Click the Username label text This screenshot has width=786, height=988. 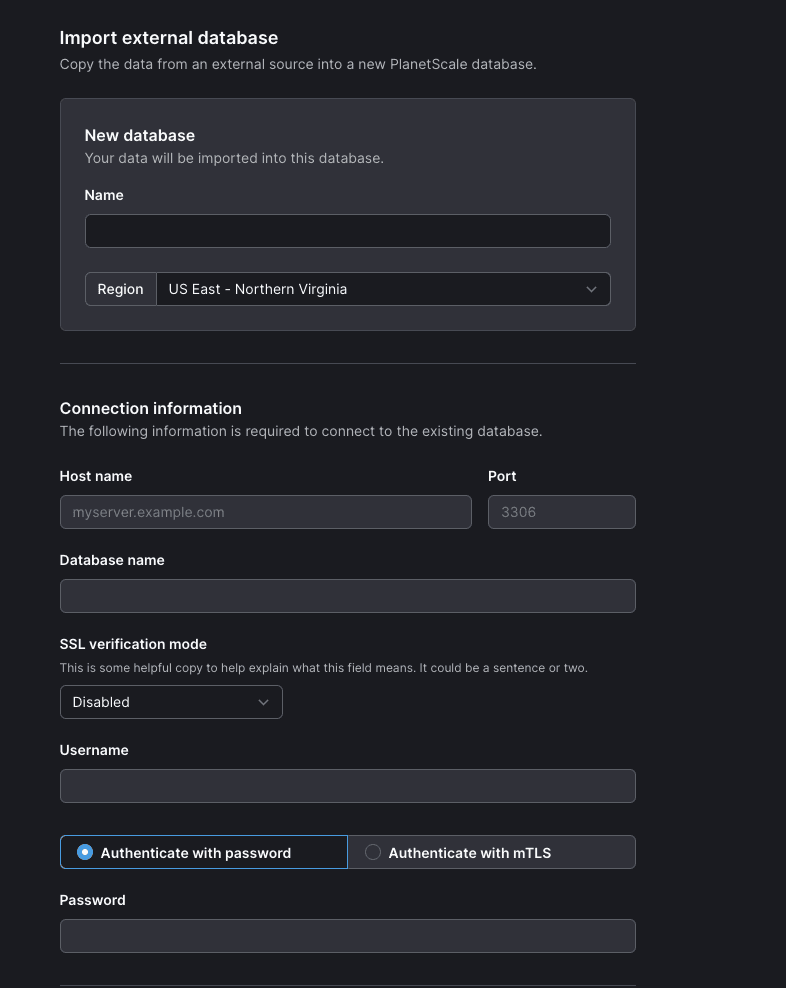tap(94, 750)
